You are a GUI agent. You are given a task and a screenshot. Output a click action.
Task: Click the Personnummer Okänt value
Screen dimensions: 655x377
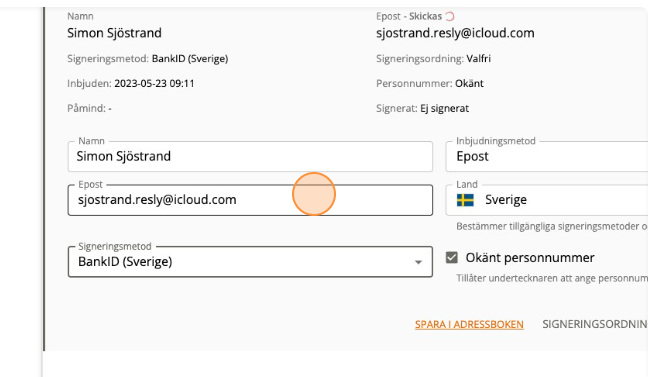tap(470, 84)
